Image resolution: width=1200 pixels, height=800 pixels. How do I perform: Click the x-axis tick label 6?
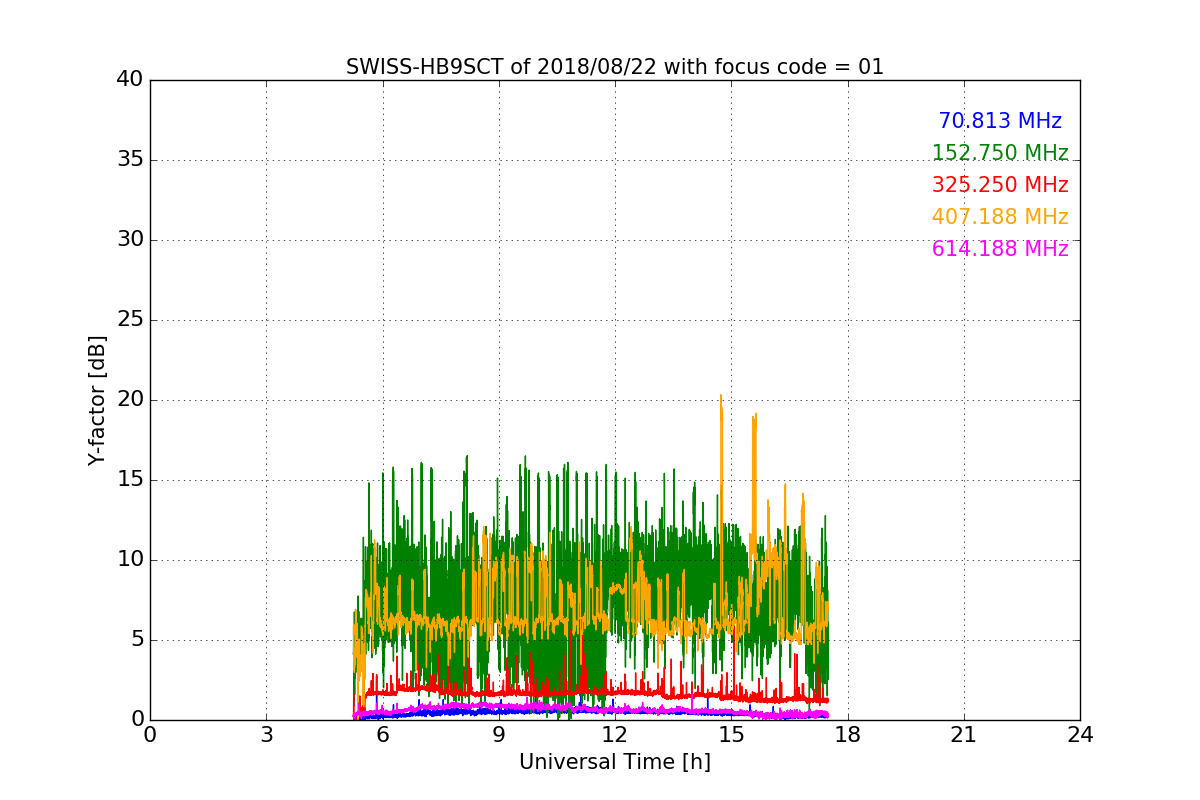[x=382, y=735]
